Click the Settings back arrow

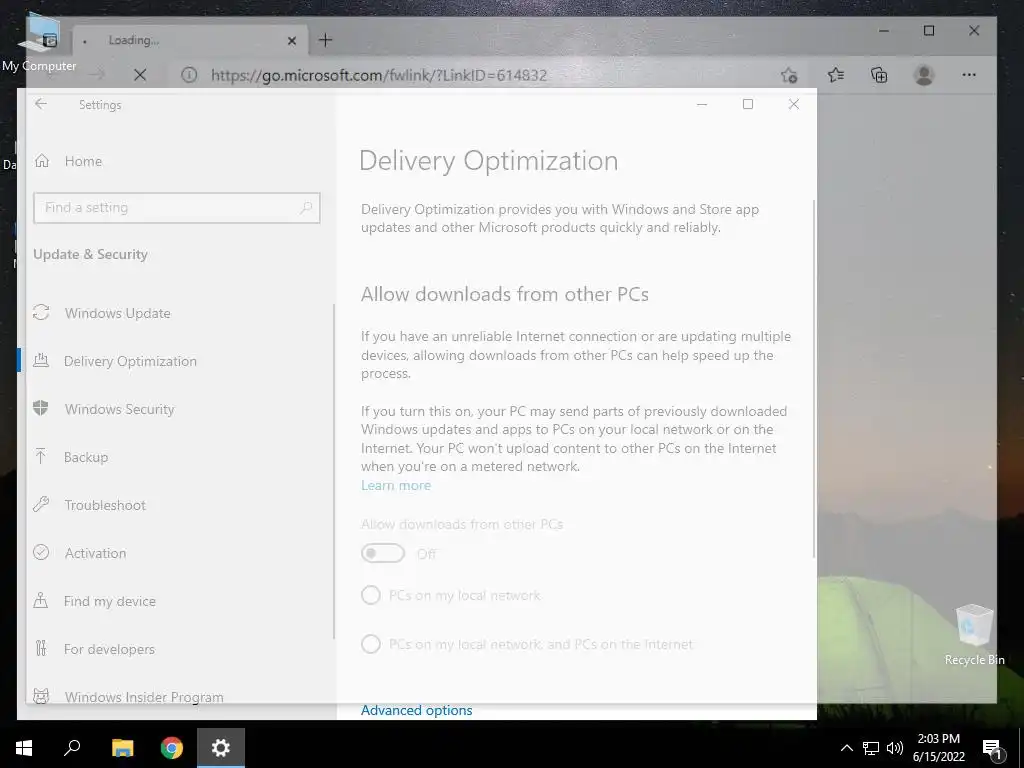(x=41, y=104)
